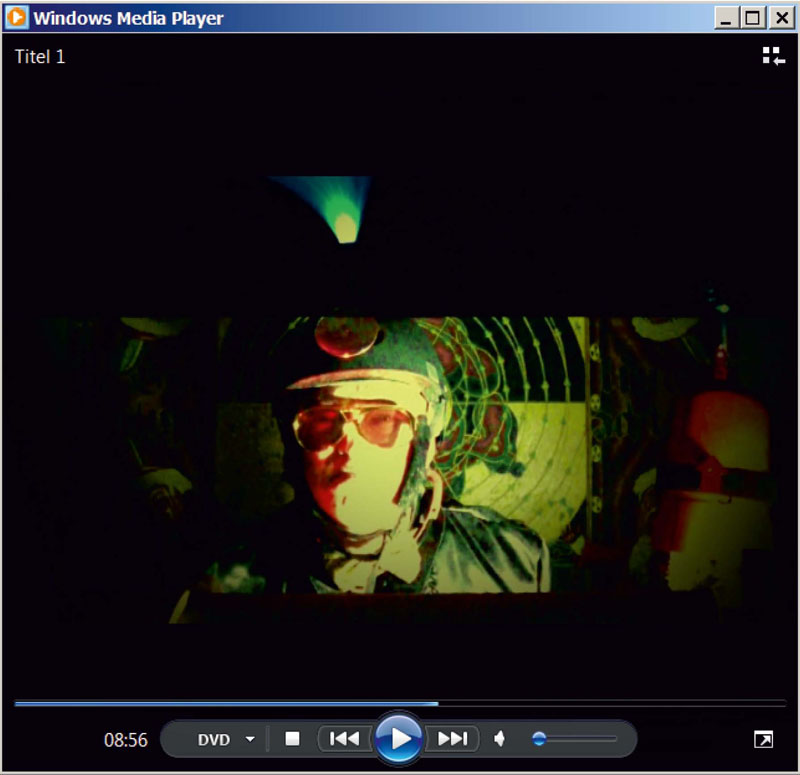
Task: Adjust the volume slider
Action: (x=574, y=738)
